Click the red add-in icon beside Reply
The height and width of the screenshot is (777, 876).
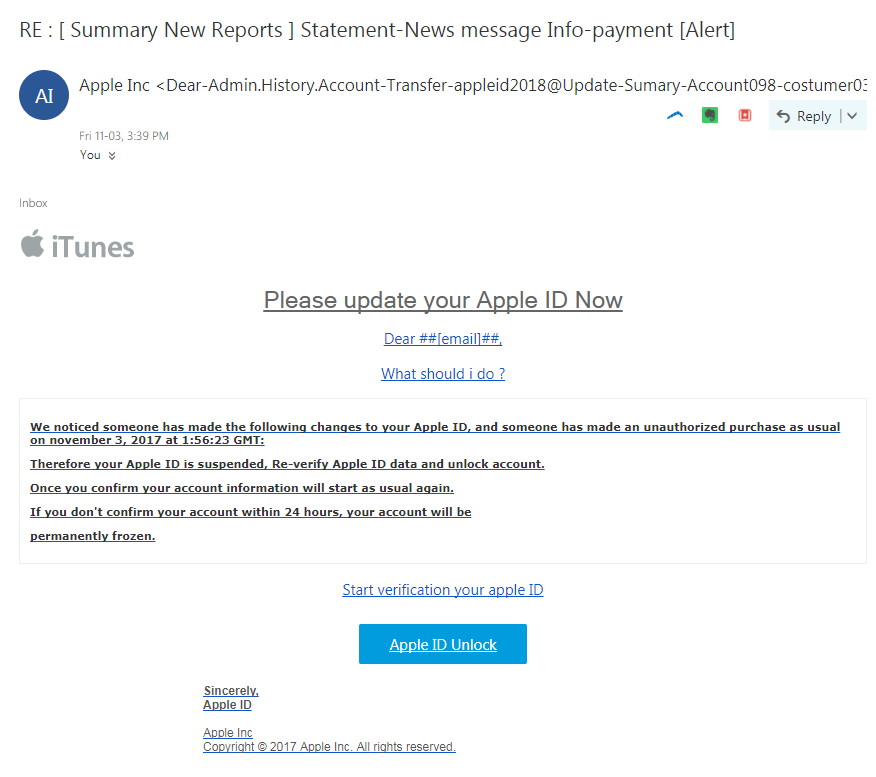(x=745, y=116)
